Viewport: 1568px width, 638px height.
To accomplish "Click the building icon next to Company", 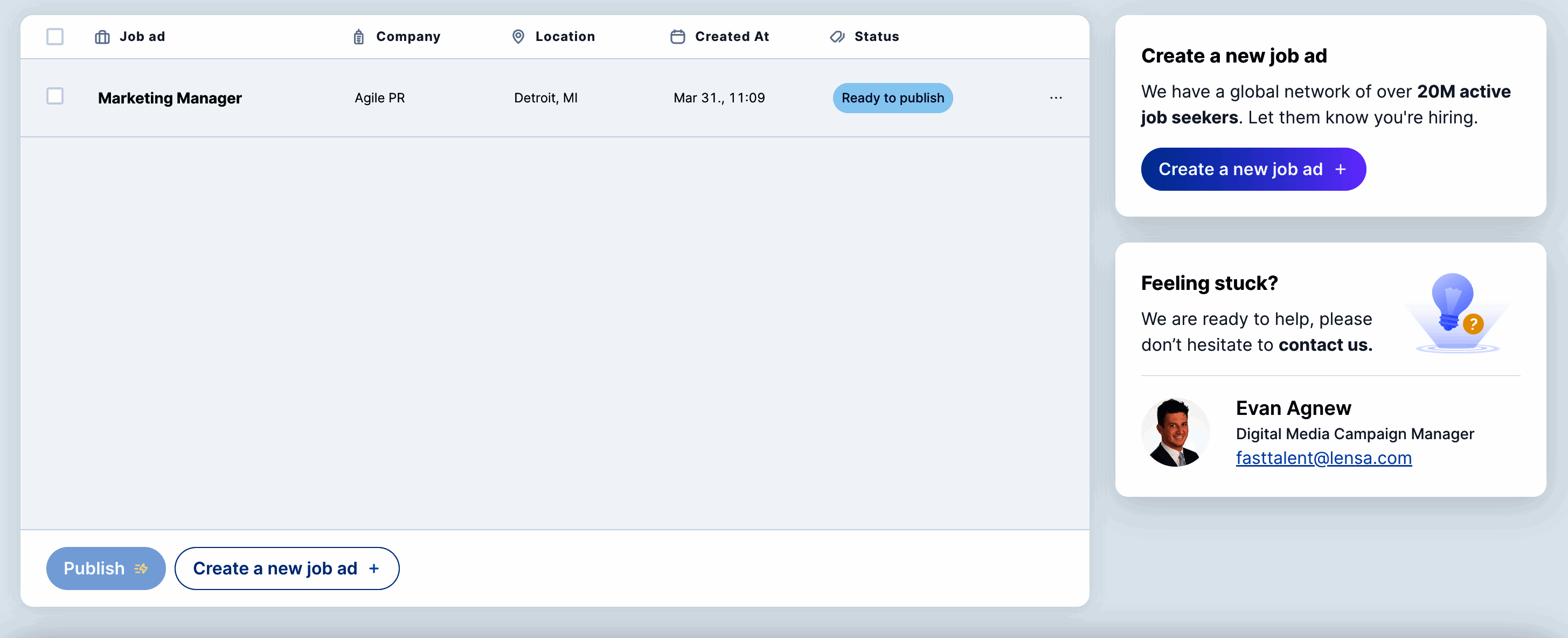I will click(x=358, y=37).
